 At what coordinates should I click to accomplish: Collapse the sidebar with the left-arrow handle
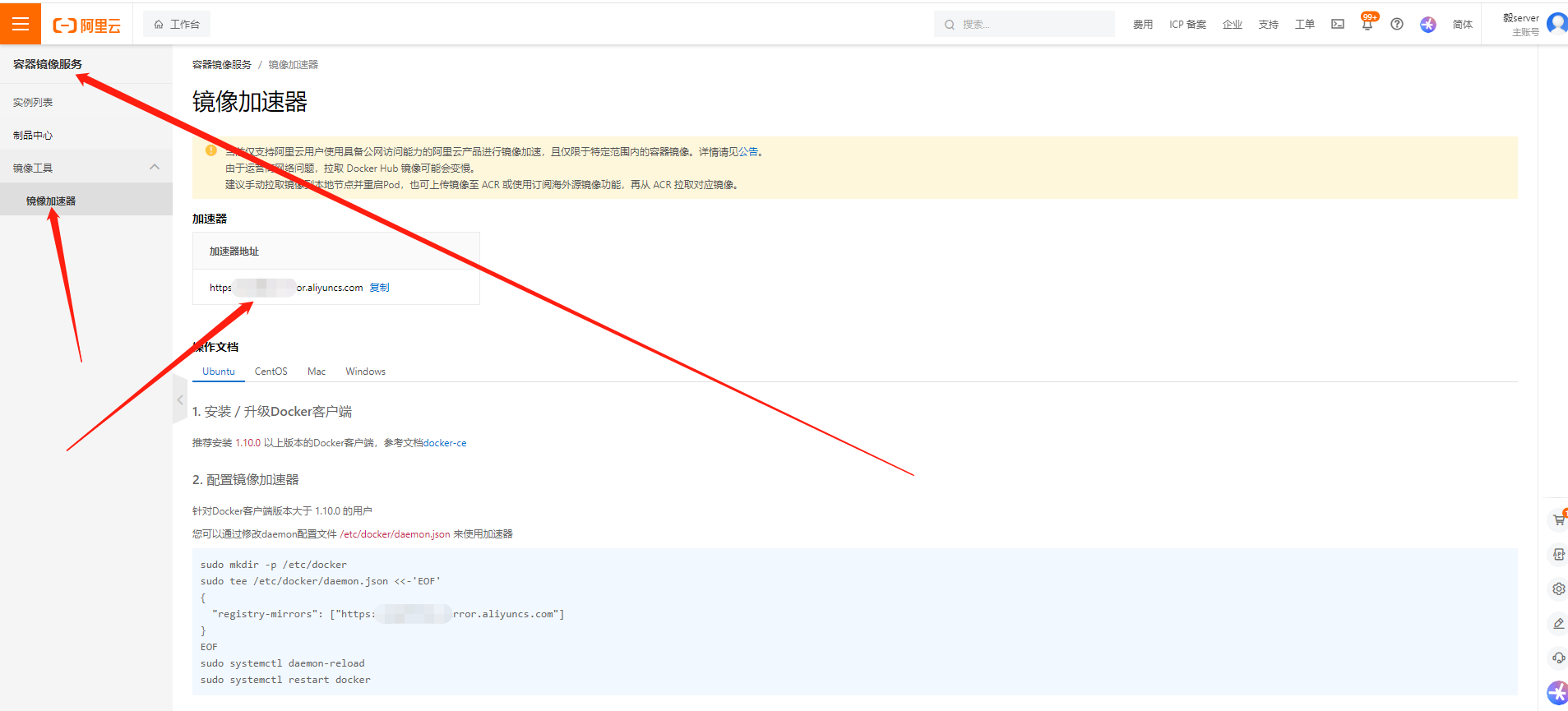180,399
